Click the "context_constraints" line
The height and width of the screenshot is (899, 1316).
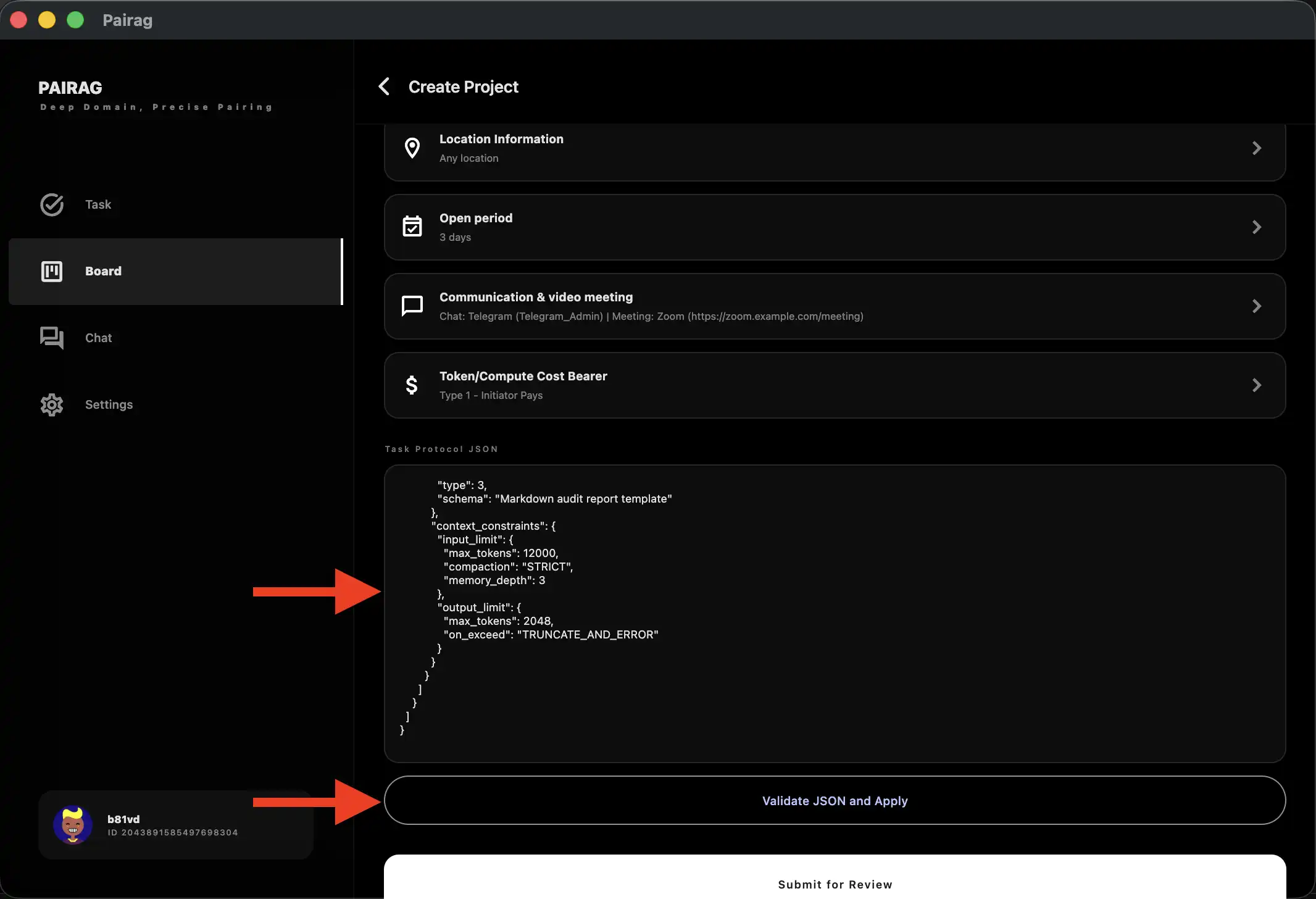pyautogui.click(x=493, y=526)
